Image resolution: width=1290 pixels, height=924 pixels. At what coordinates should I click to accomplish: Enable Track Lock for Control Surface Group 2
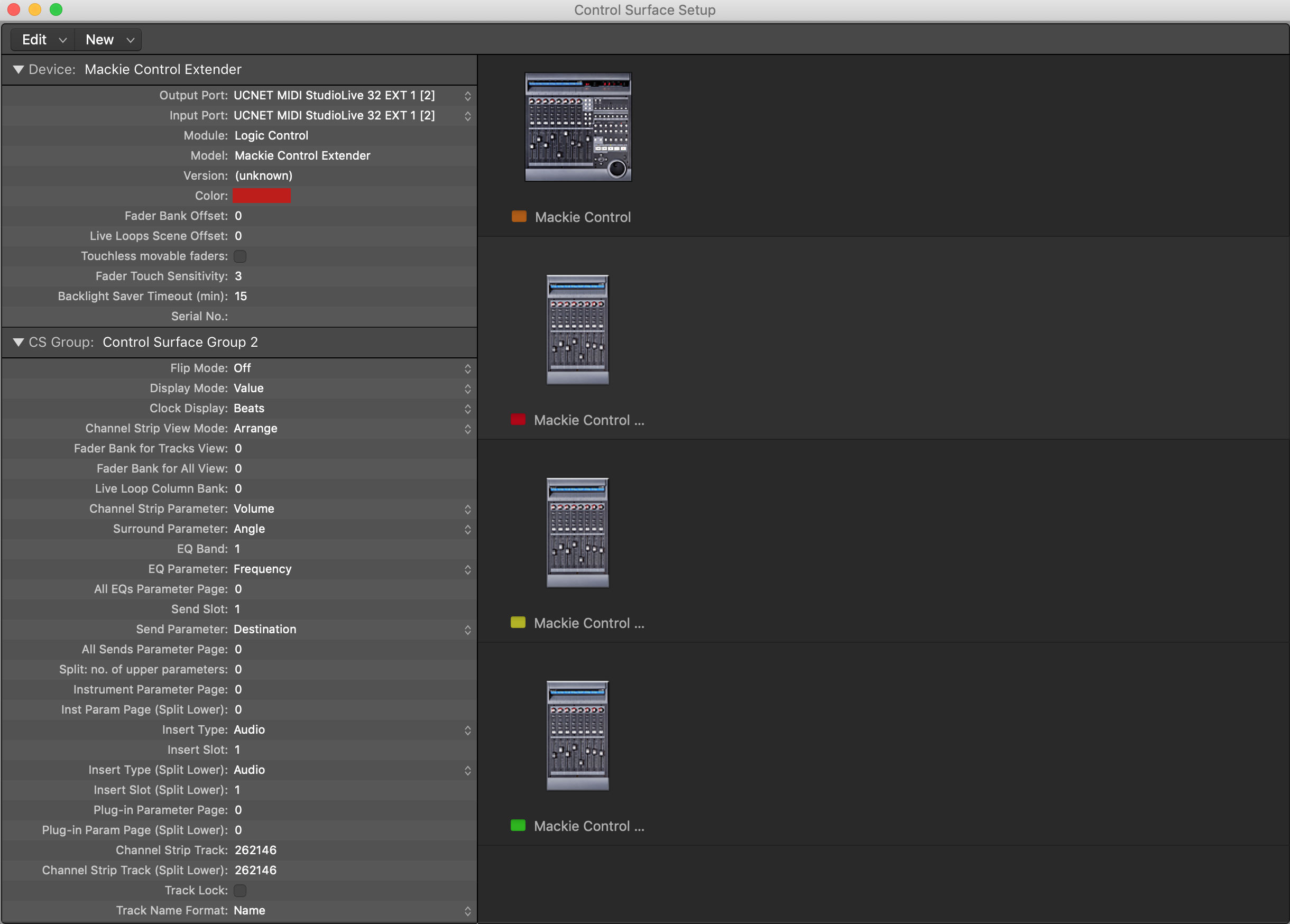point(240,891)
